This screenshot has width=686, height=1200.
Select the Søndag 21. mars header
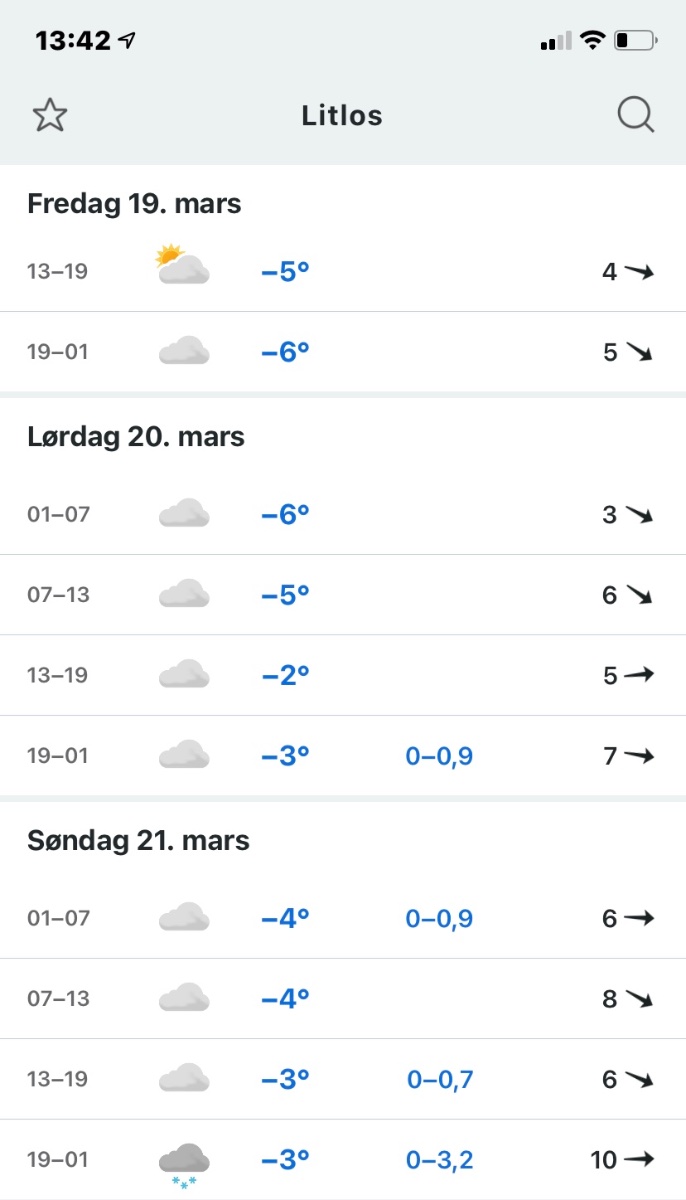[138, 841]
